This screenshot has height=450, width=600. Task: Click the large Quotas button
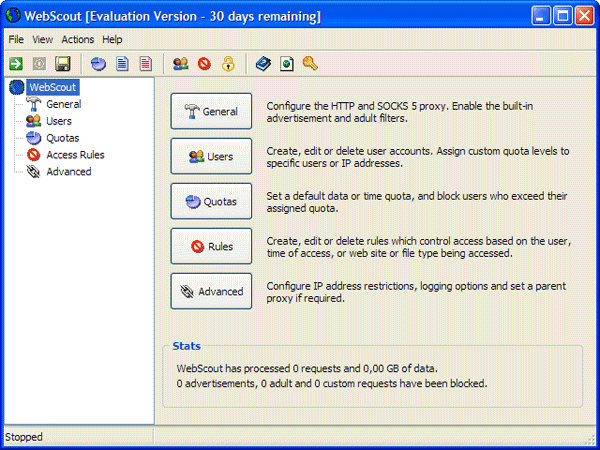tap(211, 201)
